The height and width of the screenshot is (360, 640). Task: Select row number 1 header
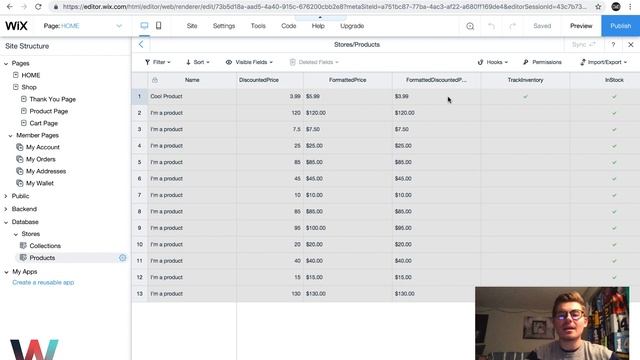pyautogui.click(x=139, y=97)
